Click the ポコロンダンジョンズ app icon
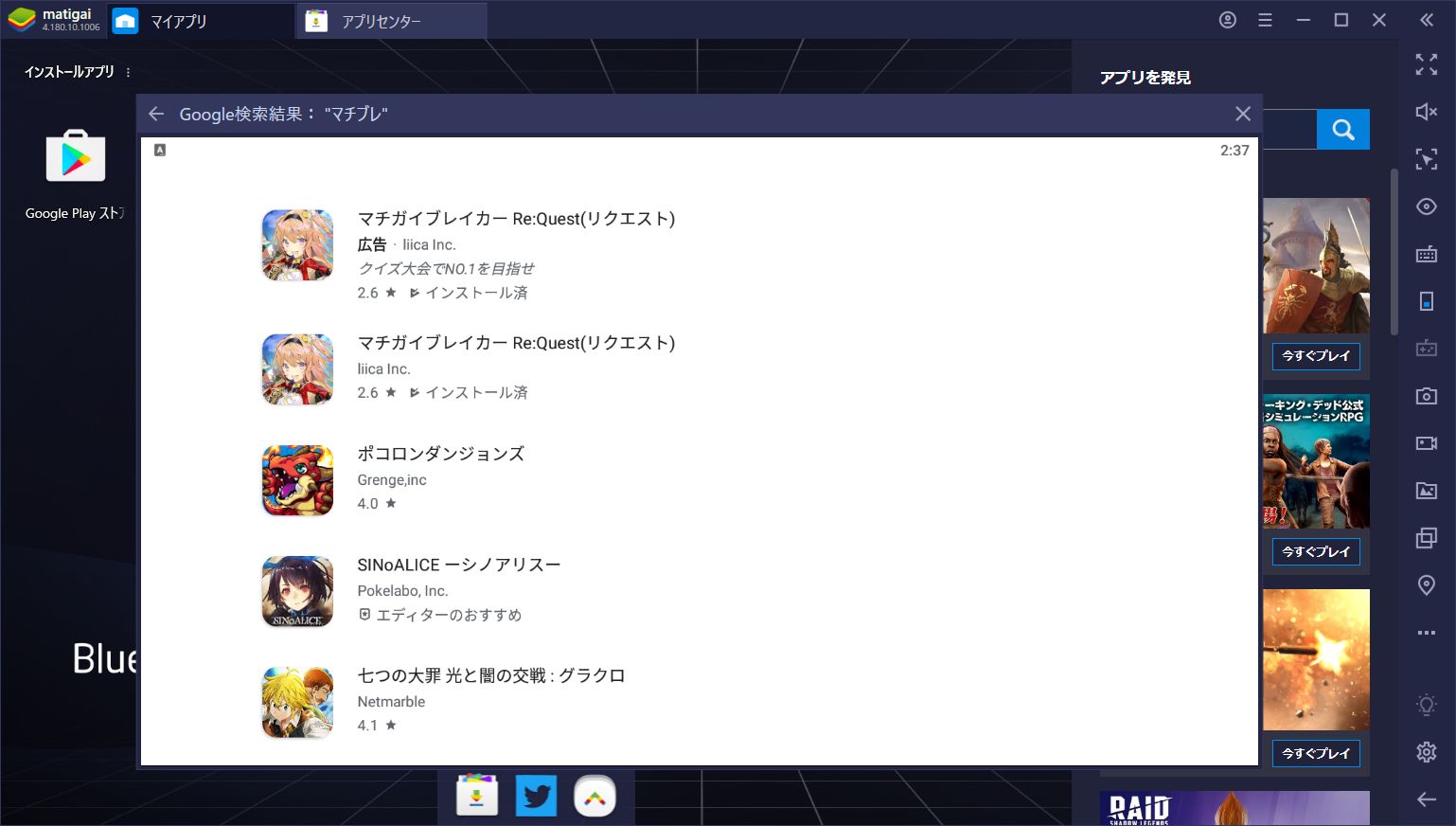The width and height of the screenshot is (1456, 826). 297,480
